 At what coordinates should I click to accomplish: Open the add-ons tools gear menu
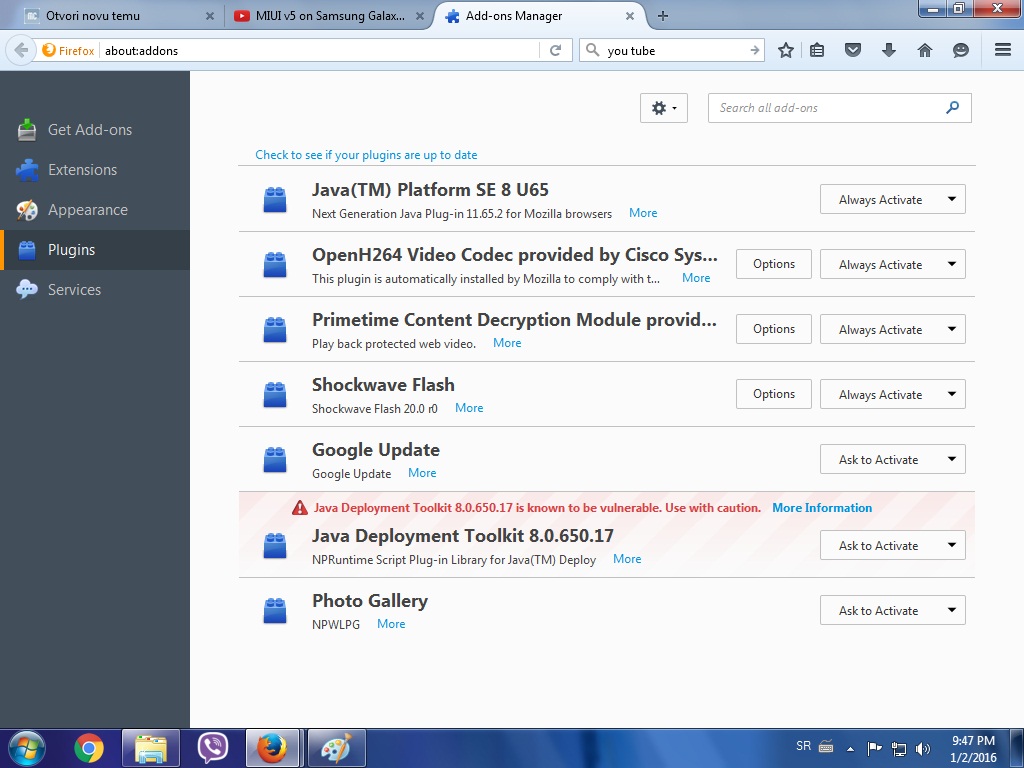[x=664, y=108]
